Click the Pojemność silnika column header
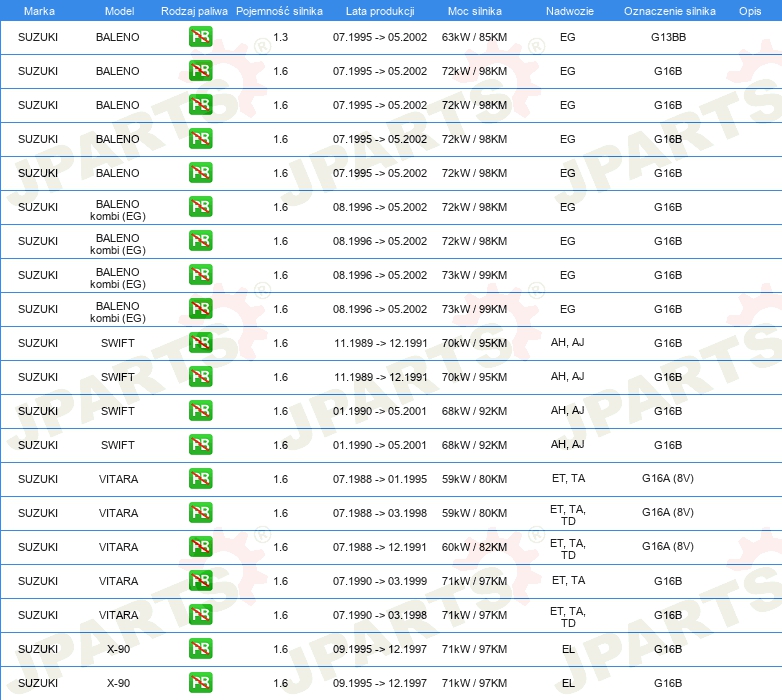This screenshot has width=782, height=700. pyautogui.click(x=279, y=11)
